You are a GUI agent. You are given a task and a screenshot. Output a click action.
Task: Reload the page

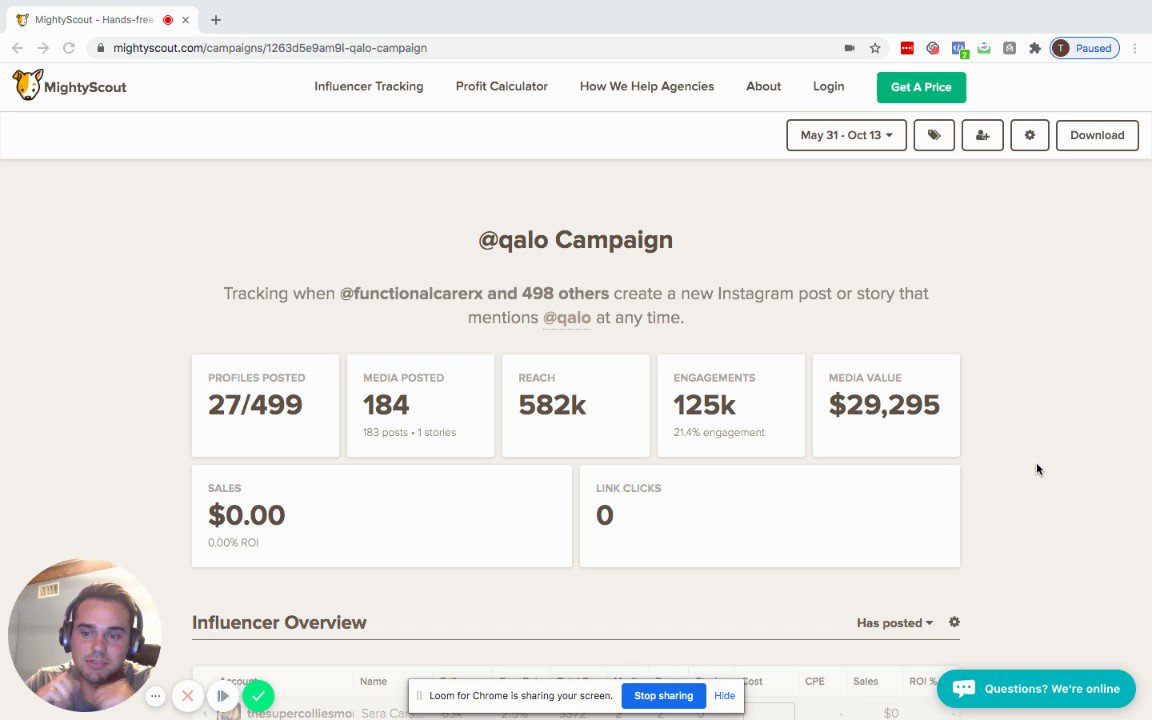coord(69,48)
